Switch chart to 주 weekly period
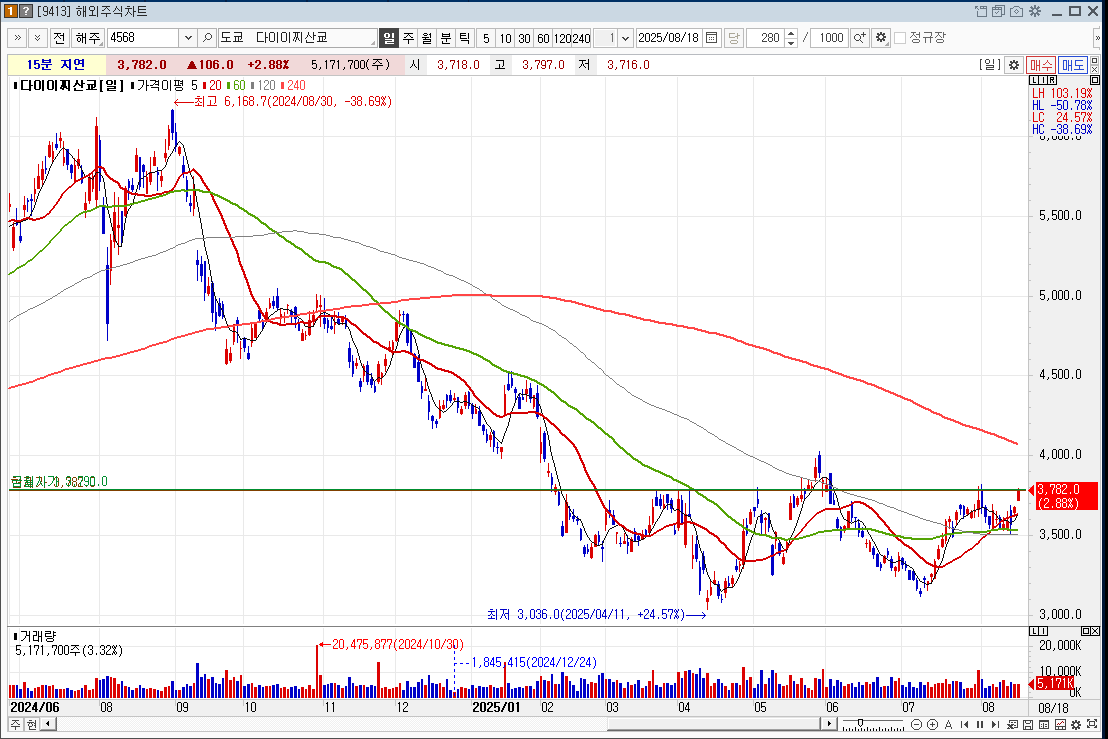This screenshot has height=739, width=1108. 408,38
